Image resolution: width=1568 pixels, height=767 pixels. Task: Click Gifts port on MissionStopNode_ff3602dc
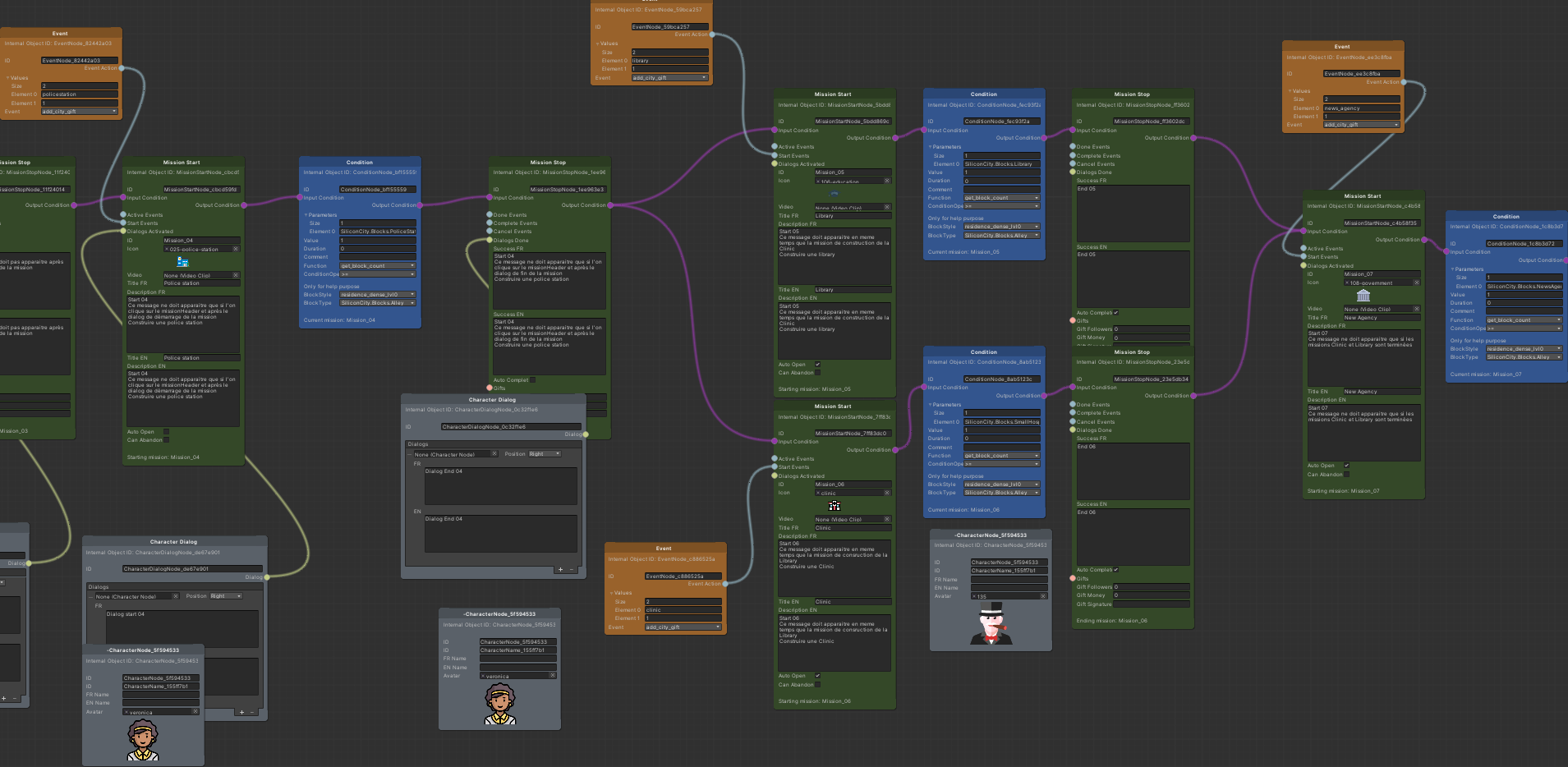1073,321
